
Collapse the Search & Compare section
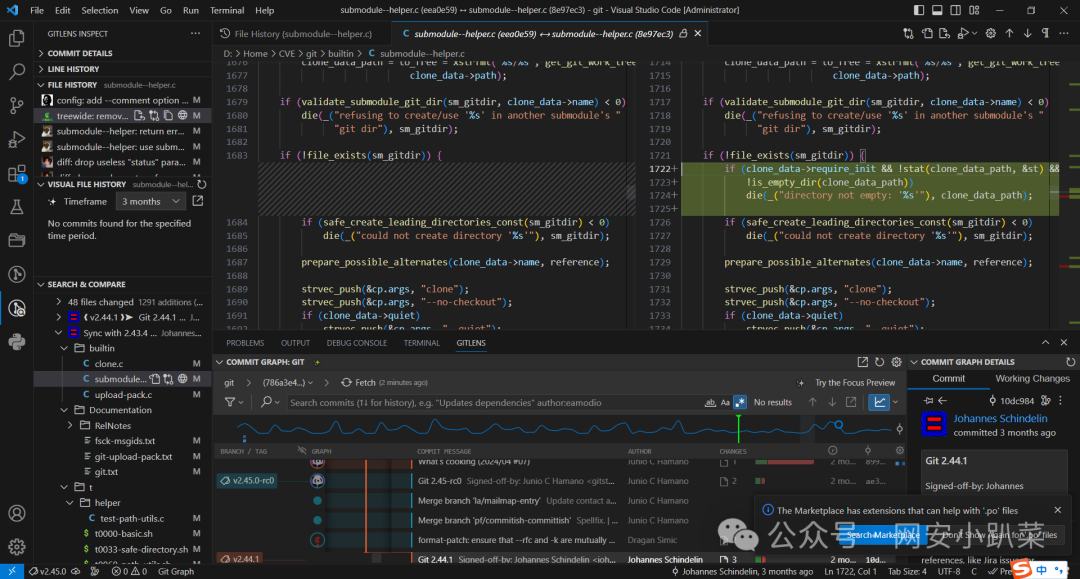123,284
